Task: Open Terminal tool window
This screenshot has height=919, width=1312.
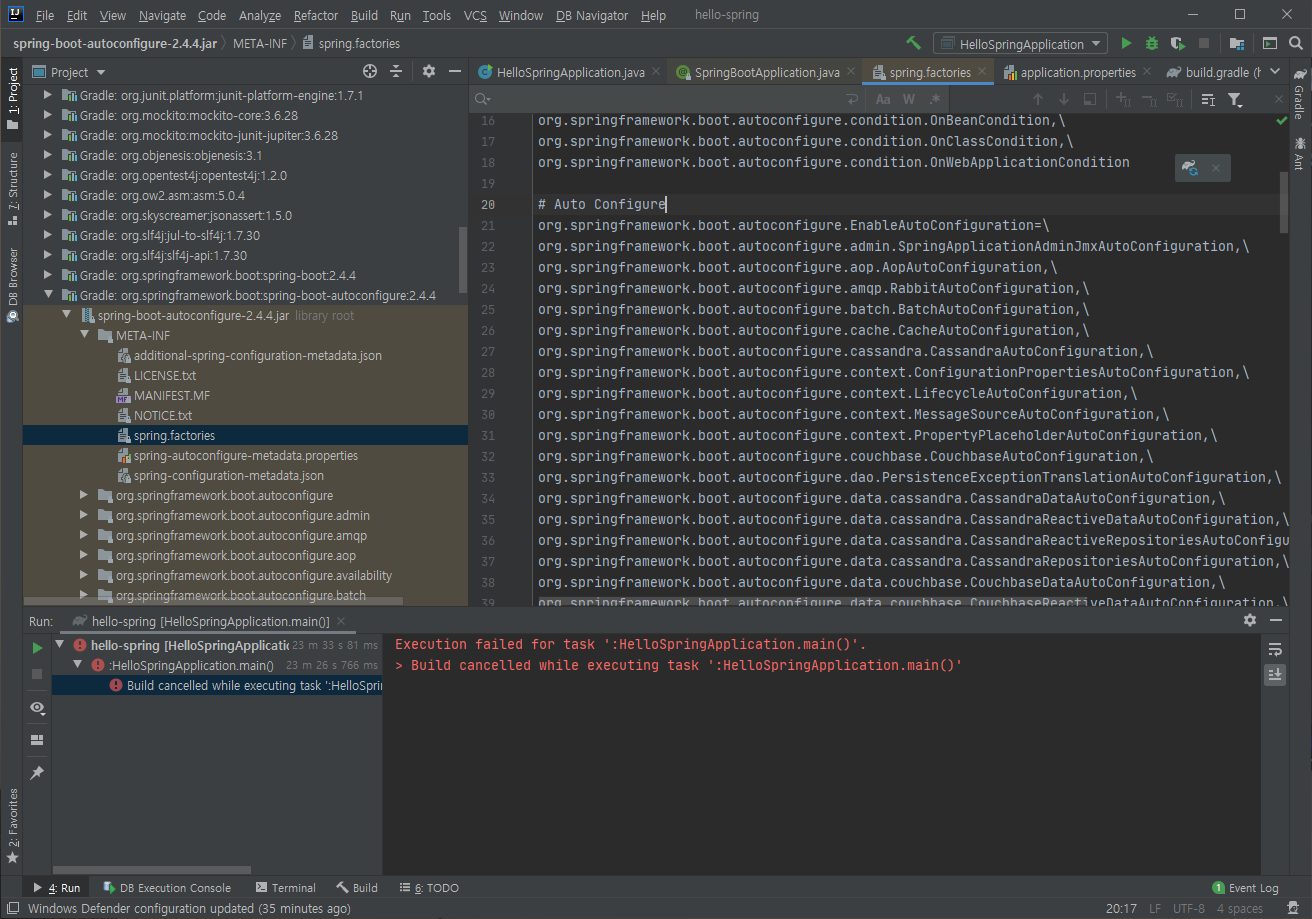Action: [x=285, y=887]
